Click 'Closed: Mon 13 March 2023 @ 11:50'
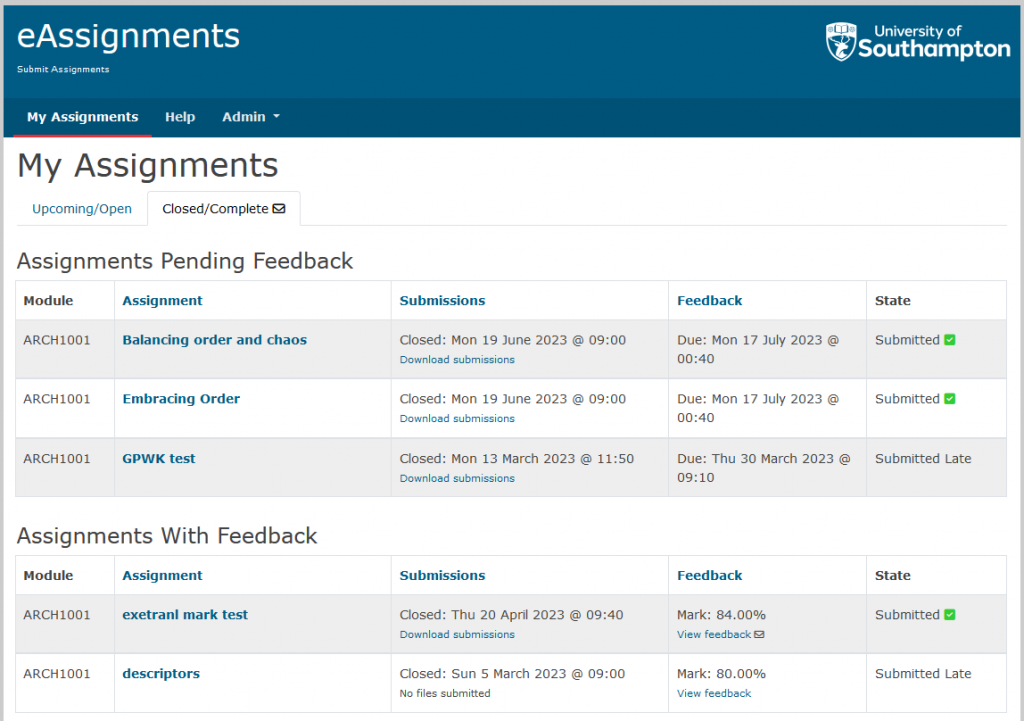The image size is (1024, 721). click(517, 458)
